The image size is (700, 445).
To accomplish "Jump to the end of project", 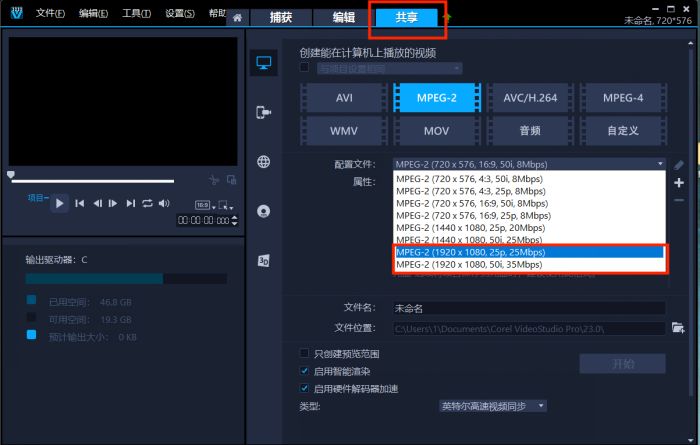I will pyautogui.click(x=130, y=204).
